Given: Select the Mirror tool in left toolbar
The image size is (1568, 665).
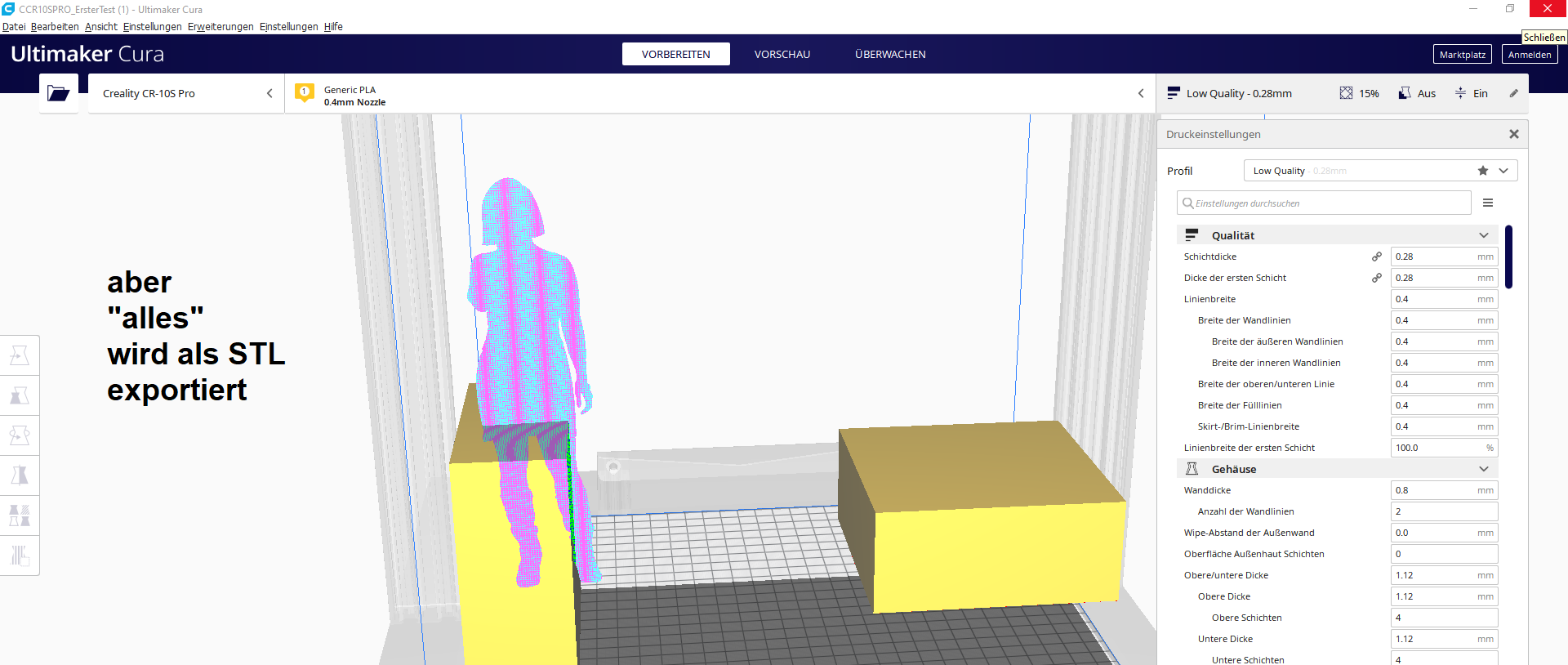Looking at the screenshot, I should click(x=20, y=475).
